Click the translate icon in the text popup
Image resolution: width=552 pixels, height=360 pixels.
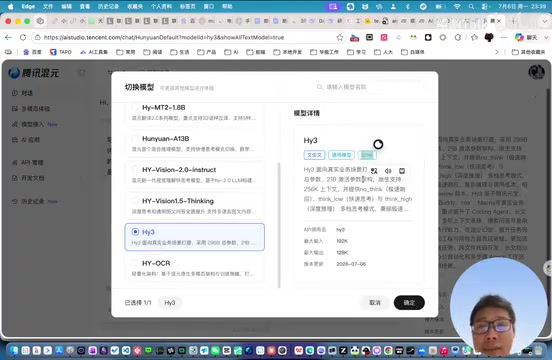[x=374, y=171]
